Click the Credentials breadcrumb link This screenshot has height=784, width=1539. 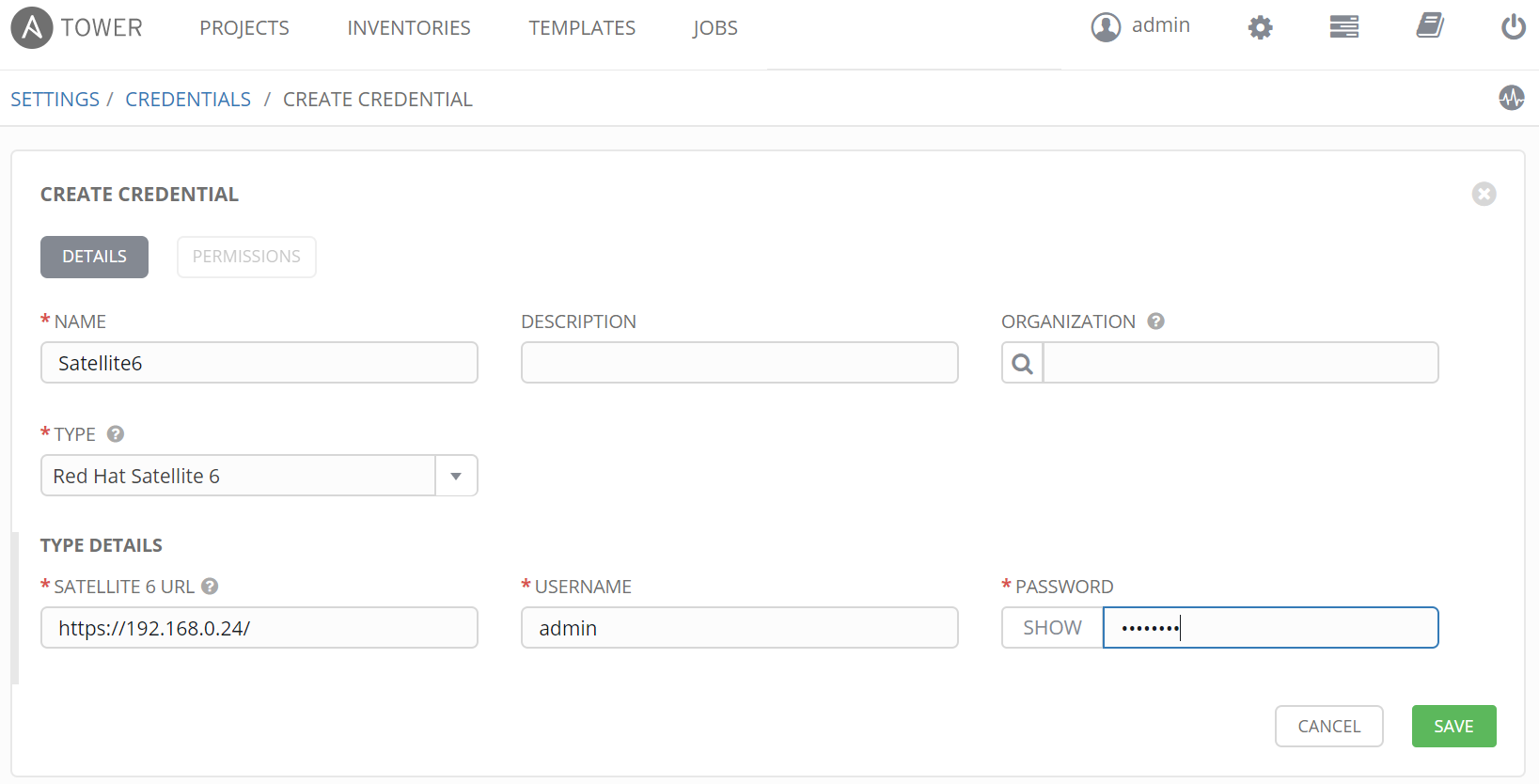(x=188, y=100)
